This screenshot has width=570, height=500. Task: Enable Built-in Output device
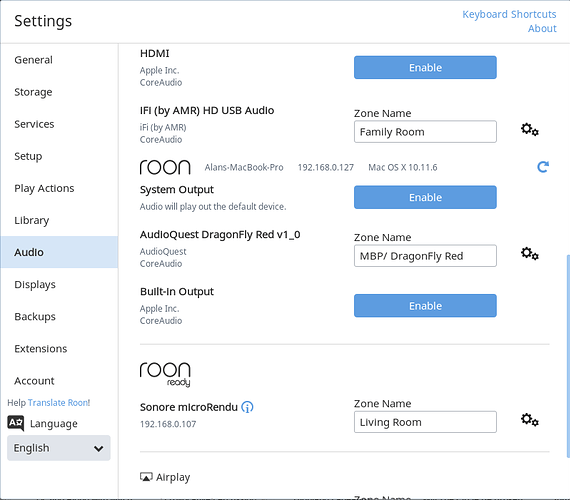tap(425, 305)
